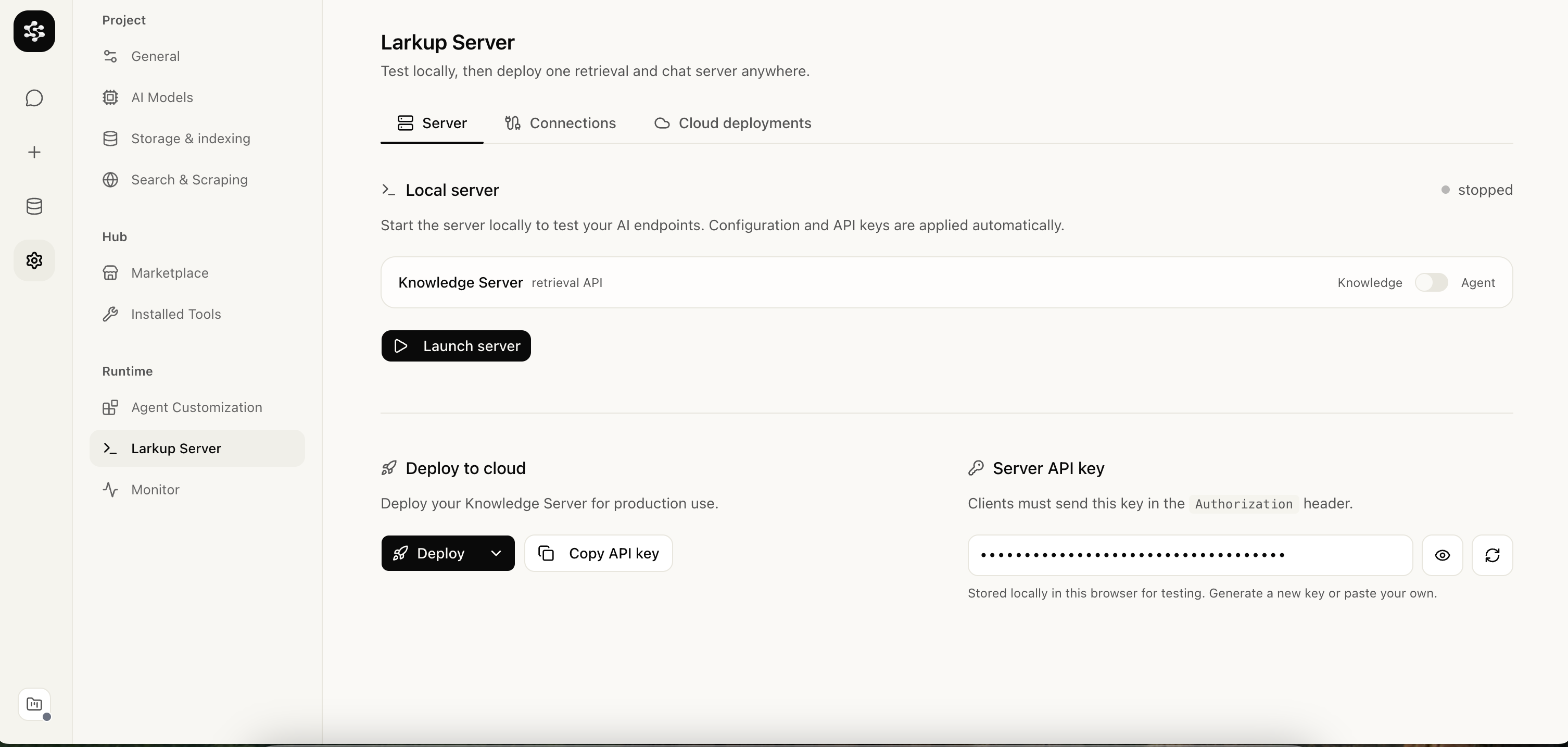1568x747 pixels.
Task: Click the Deploy button
Action: [x=431, y=553]
